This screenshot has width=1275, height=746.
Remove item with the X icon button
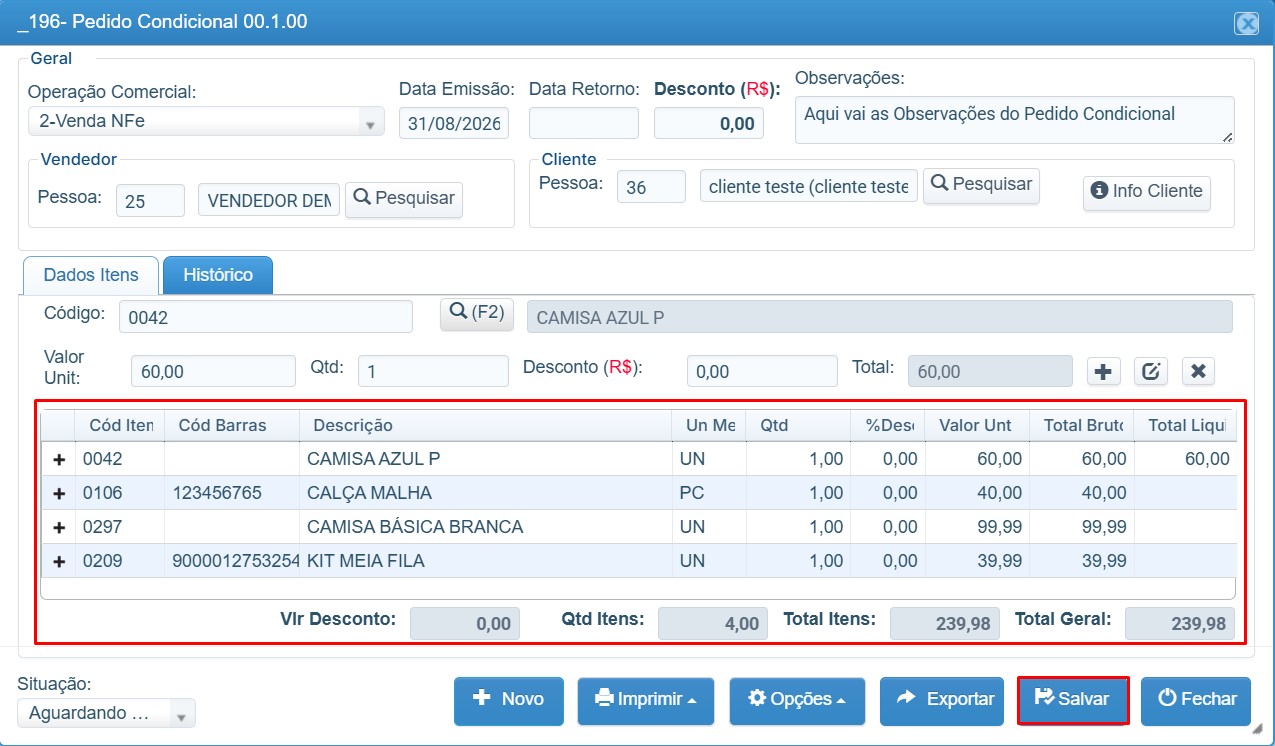pos(1198,372)
